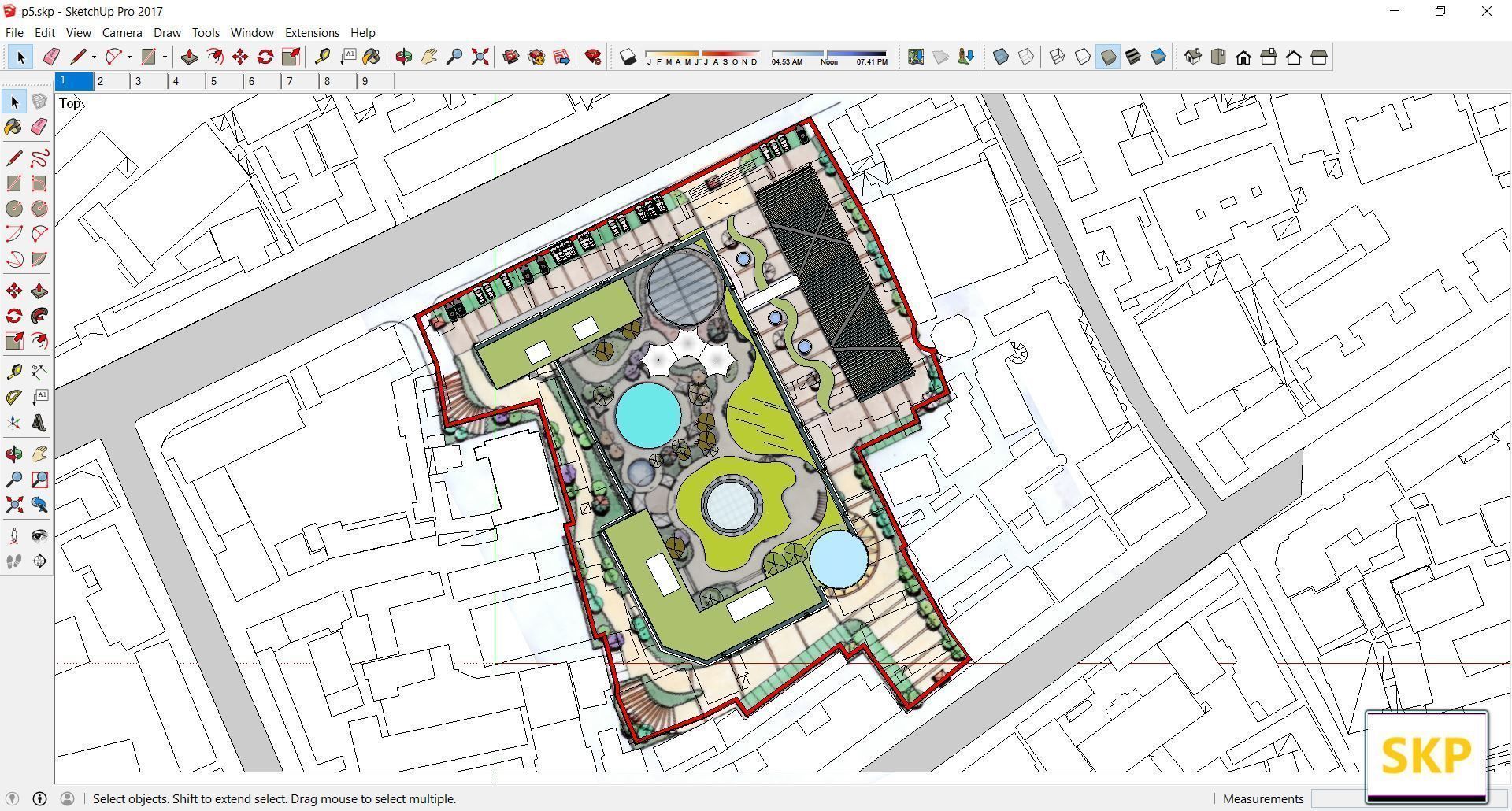Toggle X-ray face style

click(1000, 57)
